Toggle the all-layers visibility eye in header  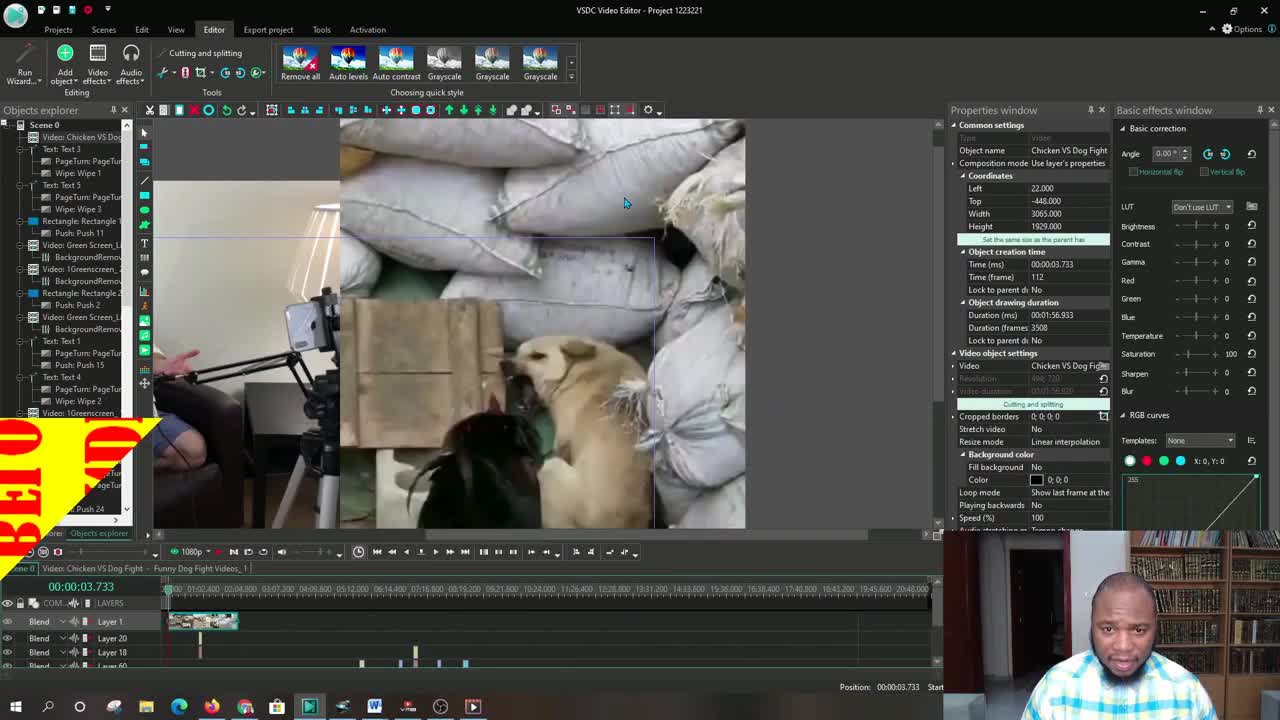tap(7, 603)
